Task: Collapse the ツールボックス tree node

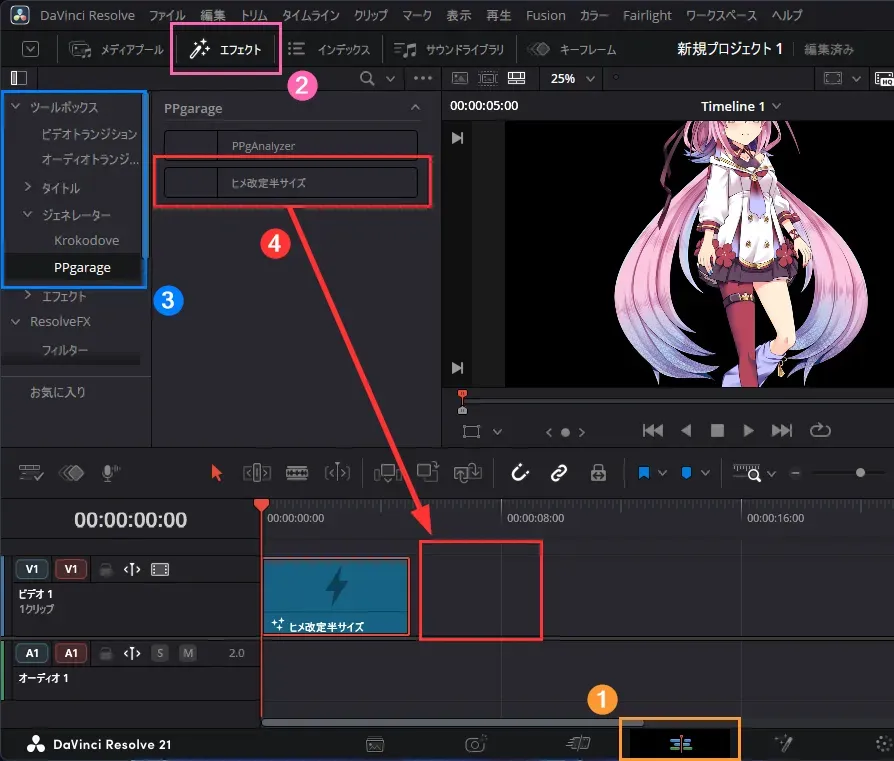Action: click(x=16, y=106)
